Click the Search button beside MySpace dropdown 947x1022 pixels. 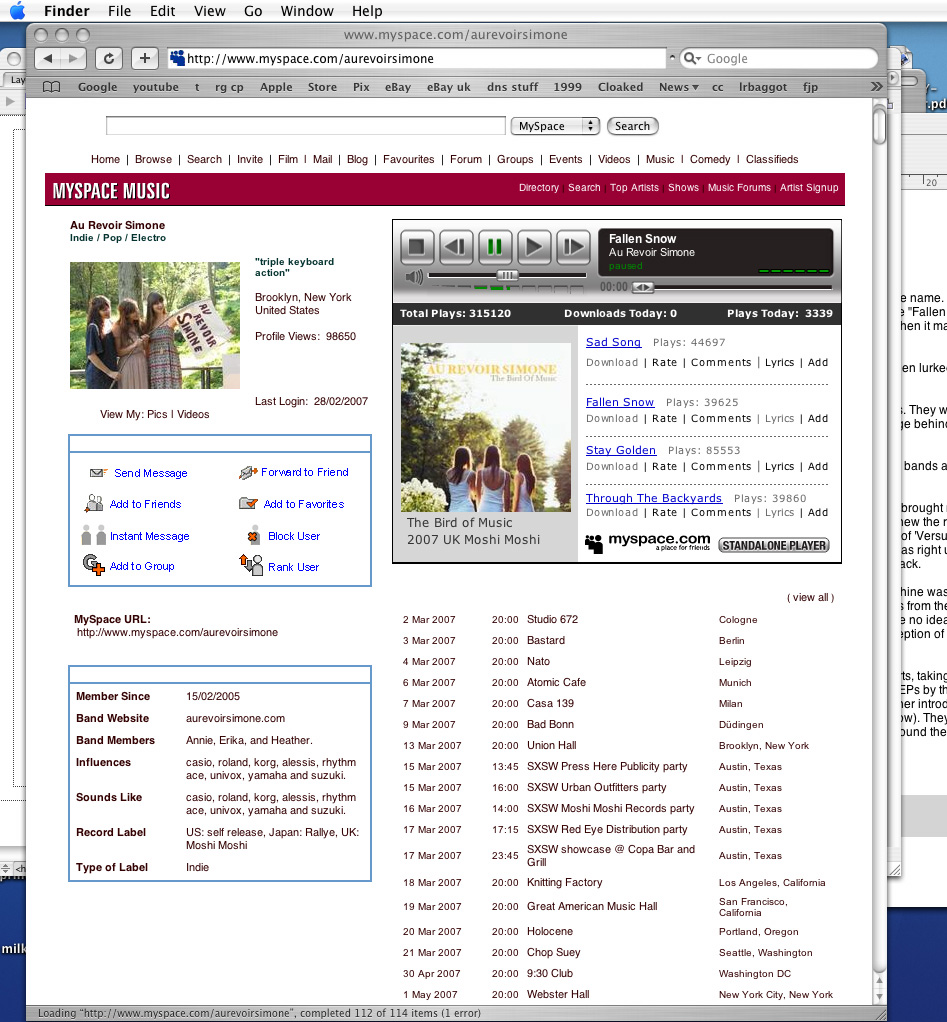(632, 126)
